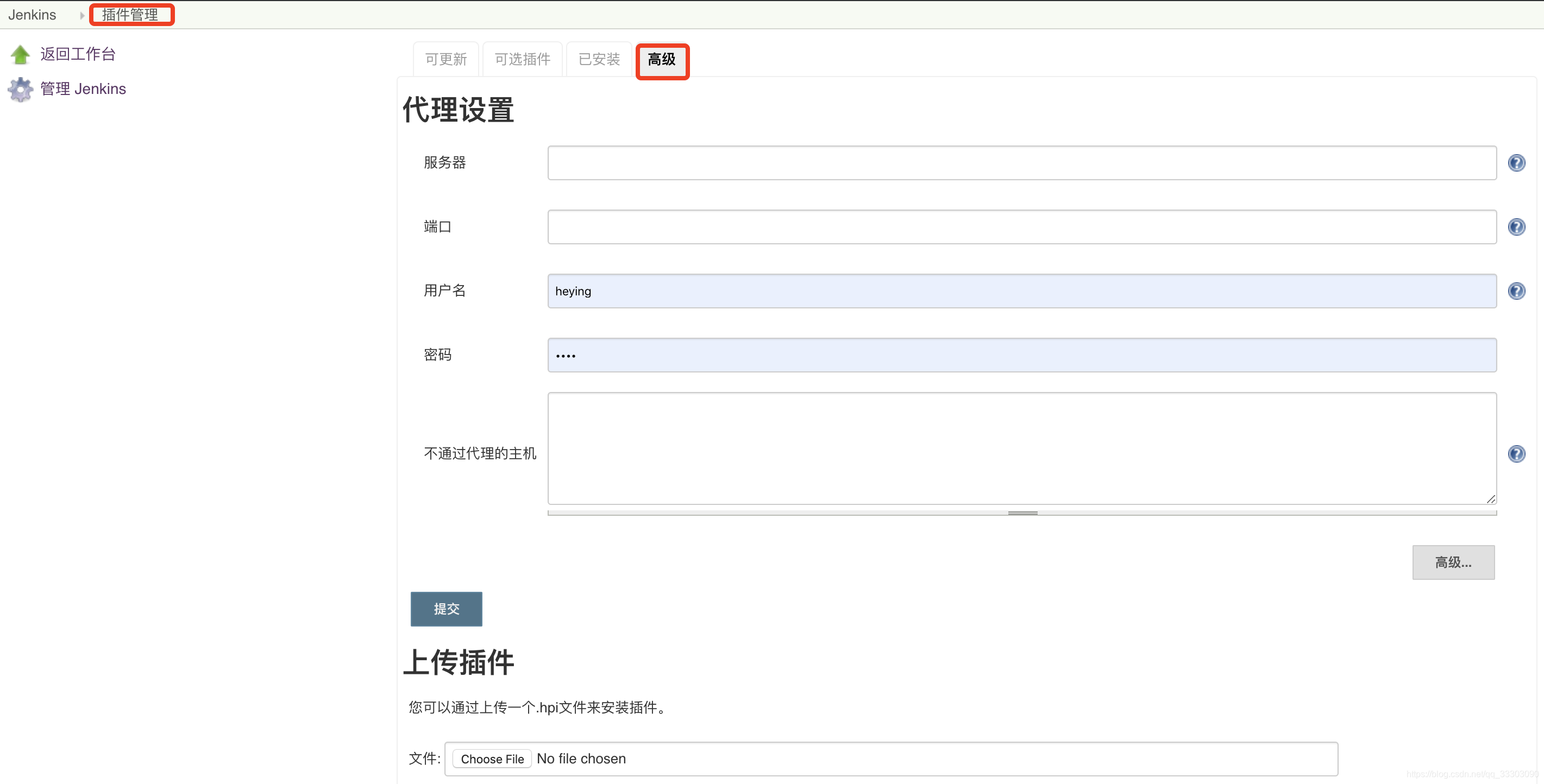Screen dimensions: 1544x784
Task: Submit proxy settings with 提交 button
Action: 447,609
